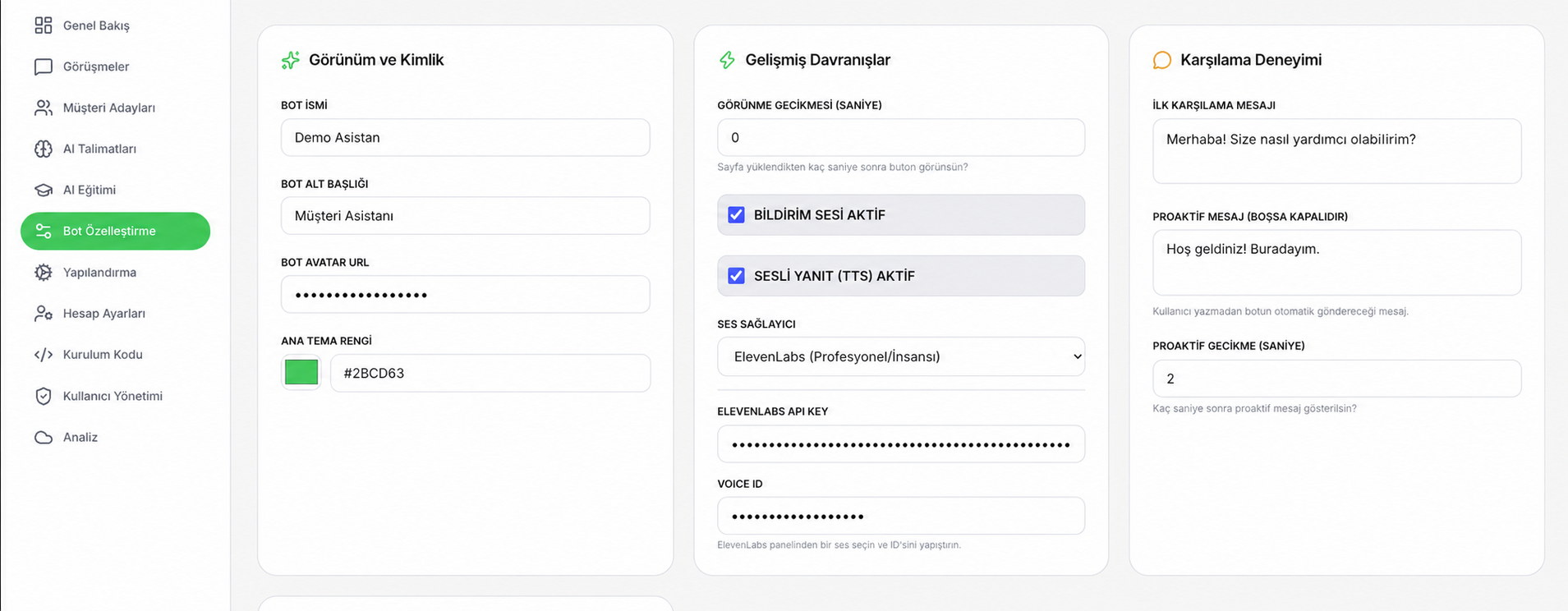The height and width of the screenshot is (611, 1568).
Task: Click the sparkle icon beside Görünüm ve Kimlik
Action: pos(291,60)
